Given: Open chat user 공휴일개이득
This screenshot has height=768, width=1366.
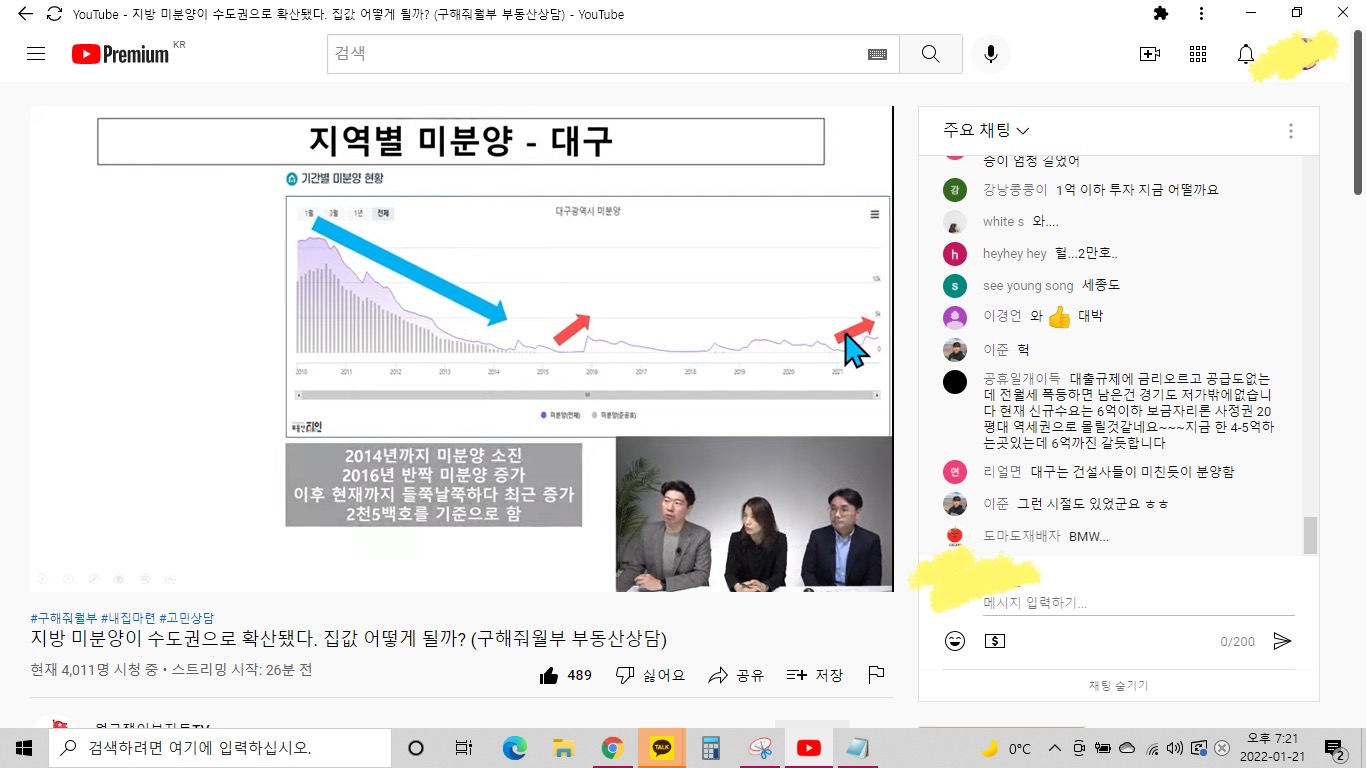Looking at the screenshot, I should click(x=1022, y=379).
